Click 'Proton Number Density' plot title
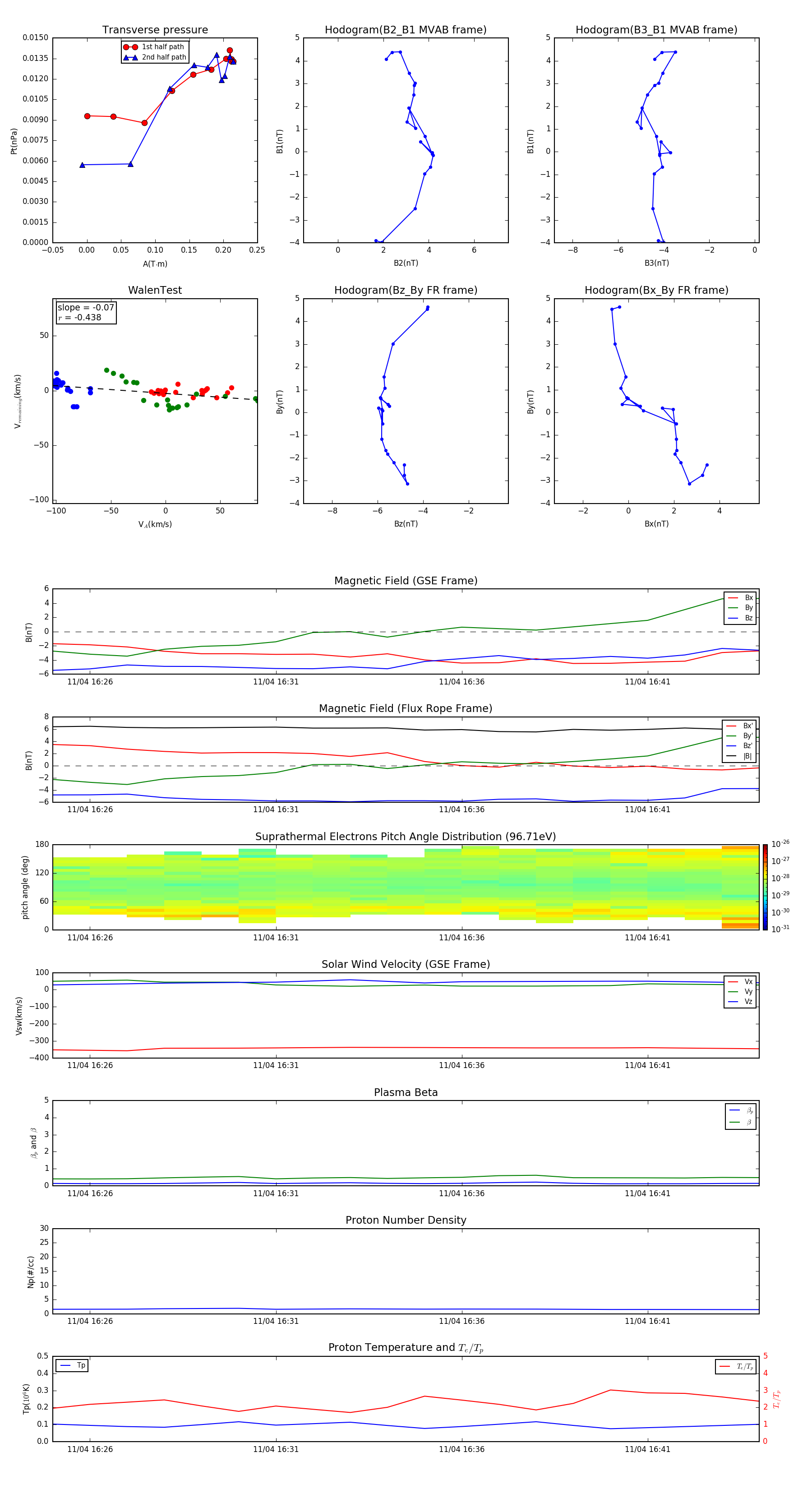 pyautogui.click(x=406, y=1220)
